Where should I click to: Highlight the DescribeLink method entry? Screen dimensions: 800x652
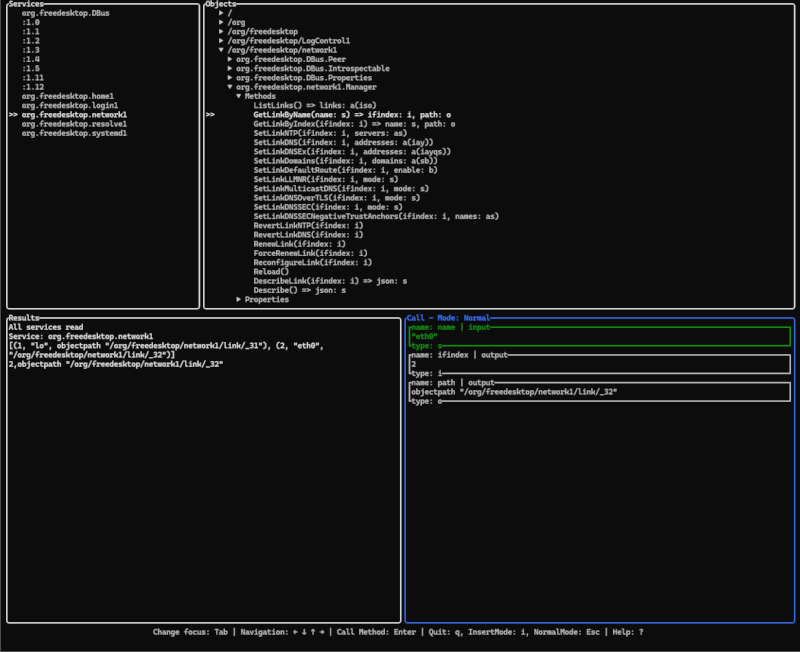click(330, 281)
